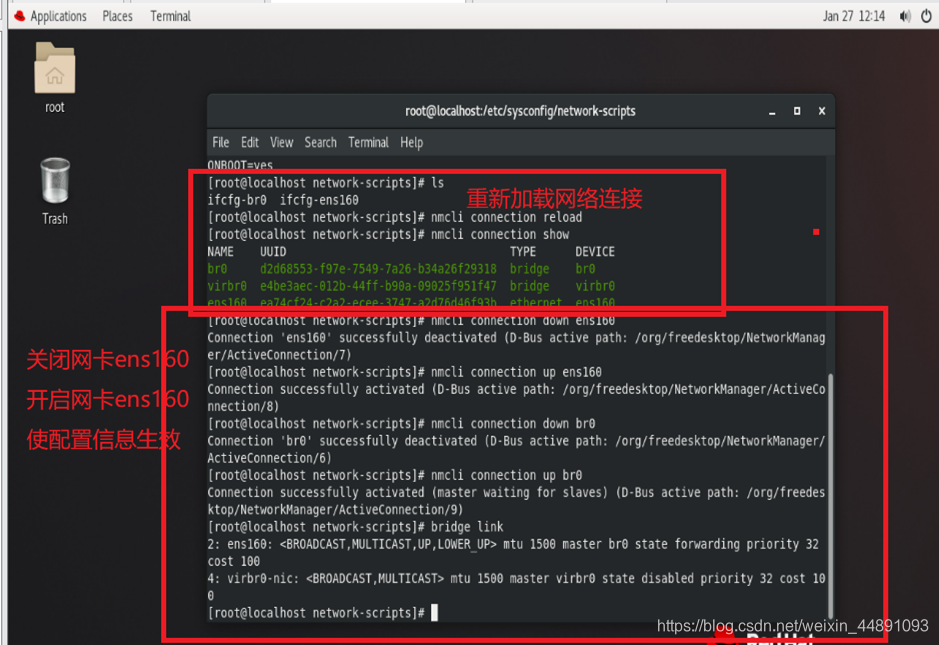
Task: Maximize the terminal window
Action: (796, 111)
